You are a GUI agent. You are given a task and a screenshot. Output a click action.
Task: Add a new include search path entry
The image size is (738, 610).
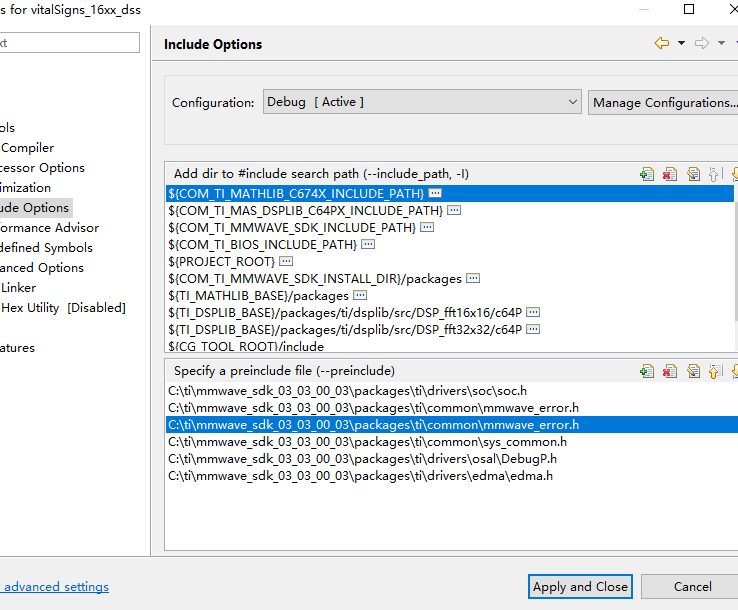[647, 174]
